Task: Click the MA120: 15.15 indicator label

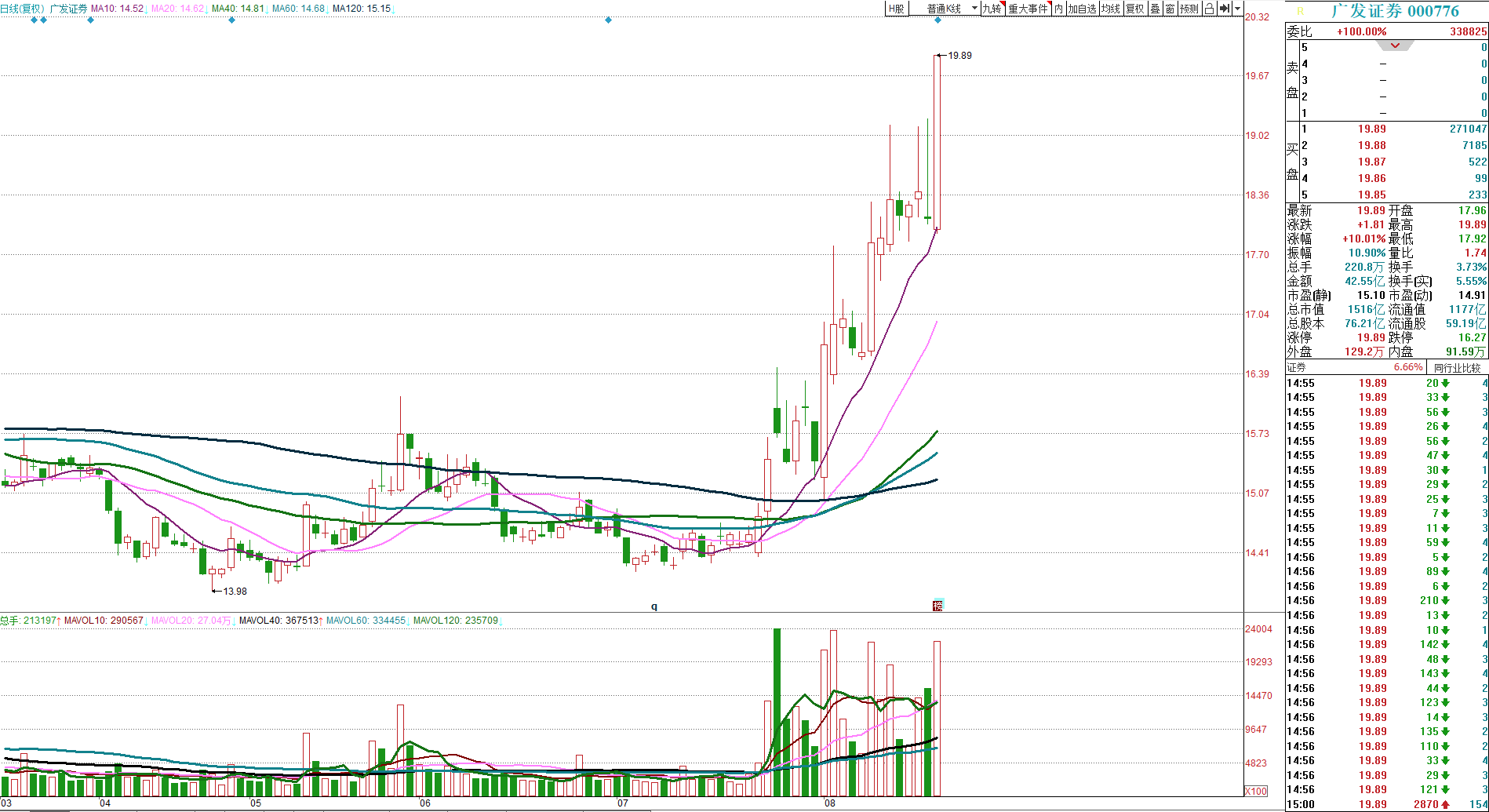Action: [x=361, y=9]
